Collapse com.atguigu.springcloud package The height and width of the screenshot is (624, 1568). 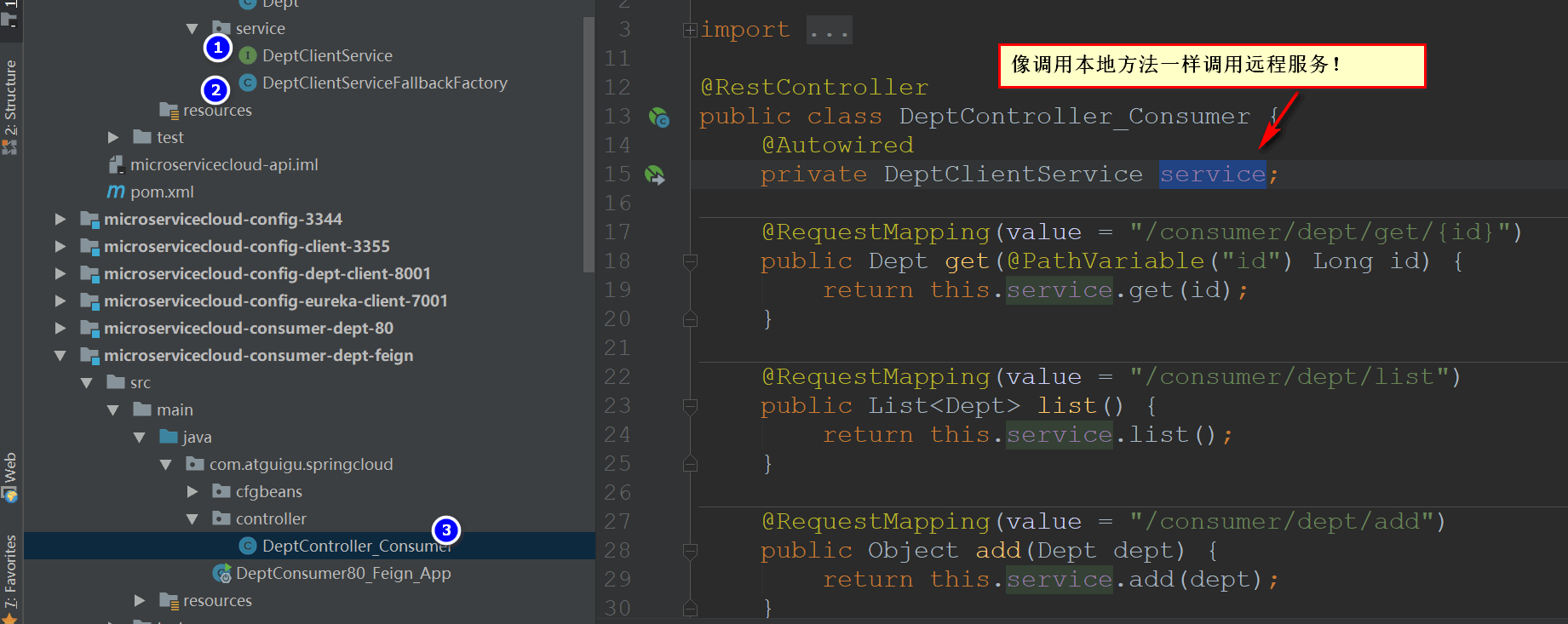click(166, 464)
